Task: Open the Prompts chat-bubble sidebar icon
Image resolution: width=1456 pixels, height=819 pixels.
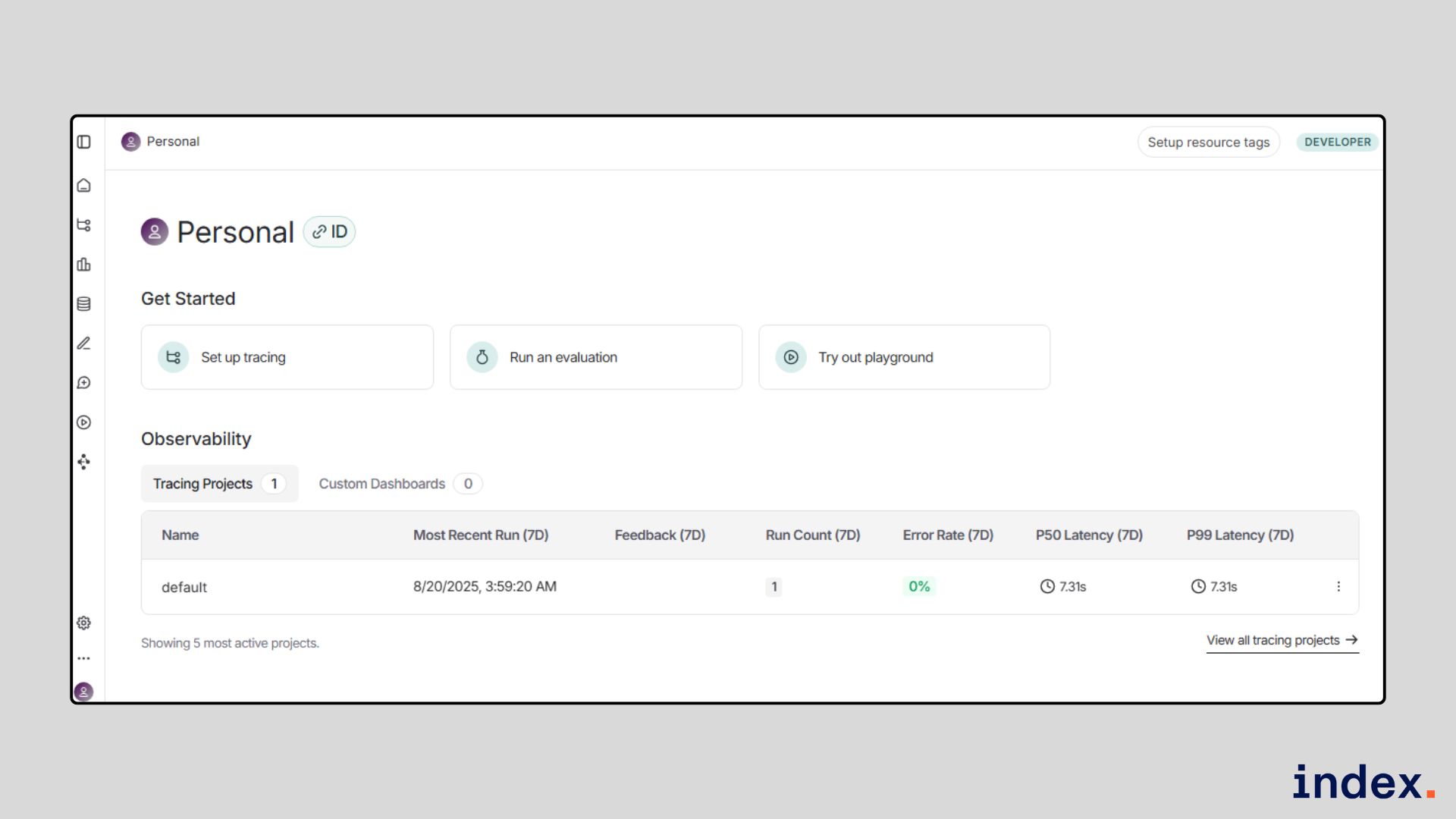Action: click(x=84, y=383)
